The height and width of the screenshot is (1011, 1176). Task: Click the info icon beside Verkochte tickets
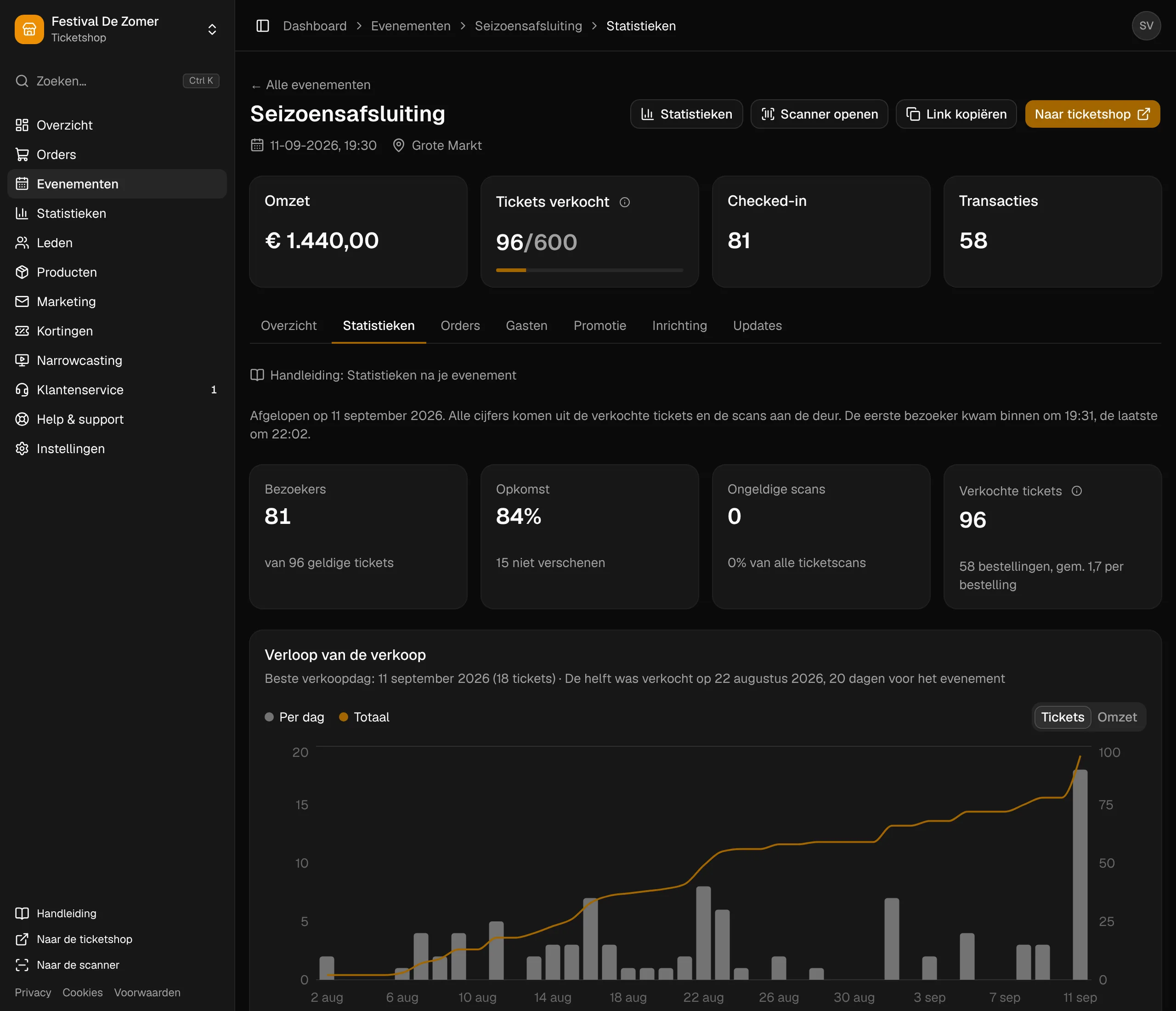click(x=1077, y=491)
